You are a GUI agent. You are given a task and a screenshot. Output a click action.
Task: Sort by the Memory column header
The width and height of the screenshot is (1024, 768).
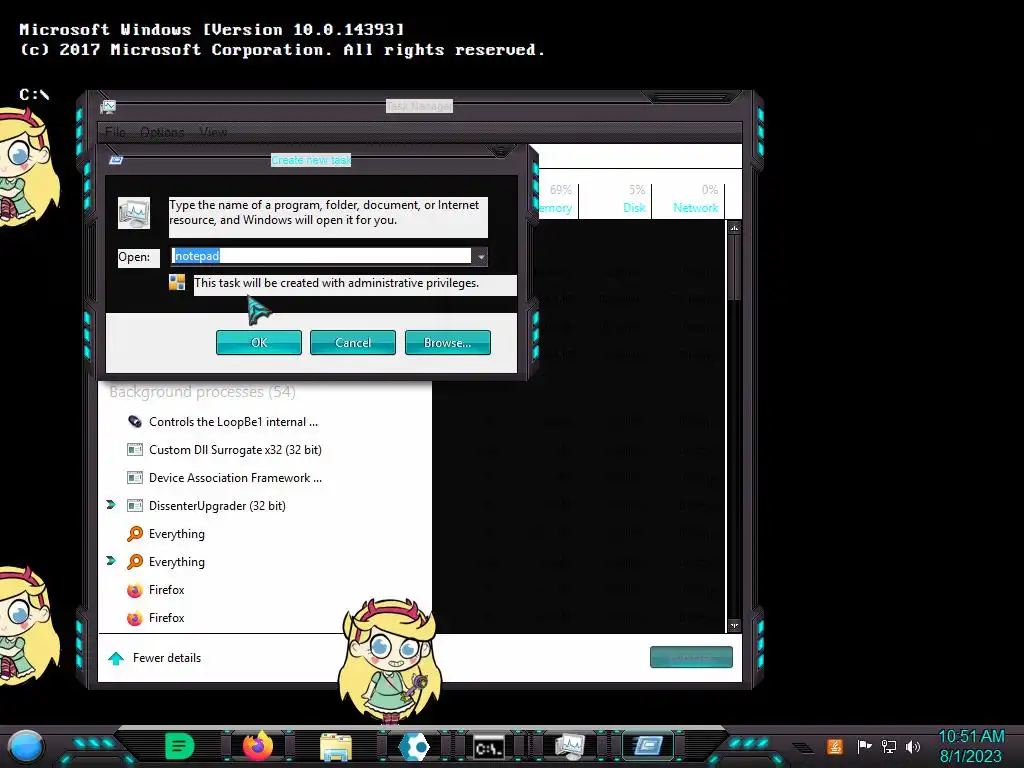556,199
